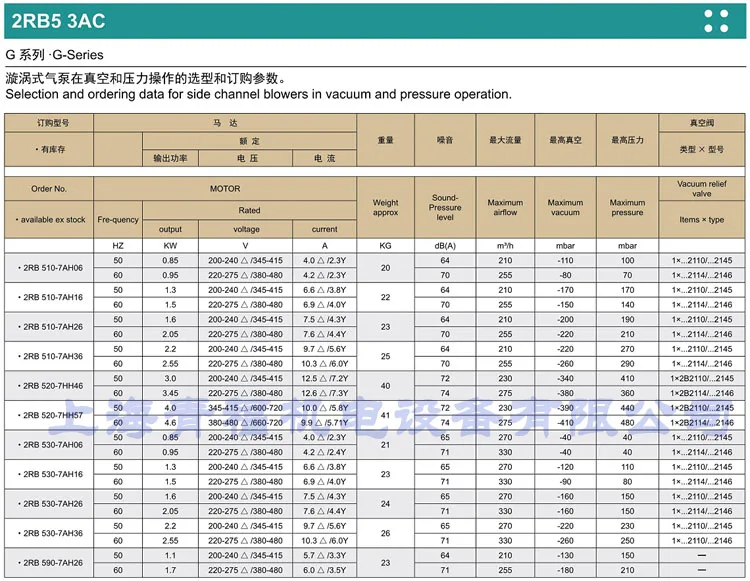Viewport: 750px width, 581px height.
Task: Click the Chinese header '最高真空'
Action: pyautogui.click(x=565, y=140)
